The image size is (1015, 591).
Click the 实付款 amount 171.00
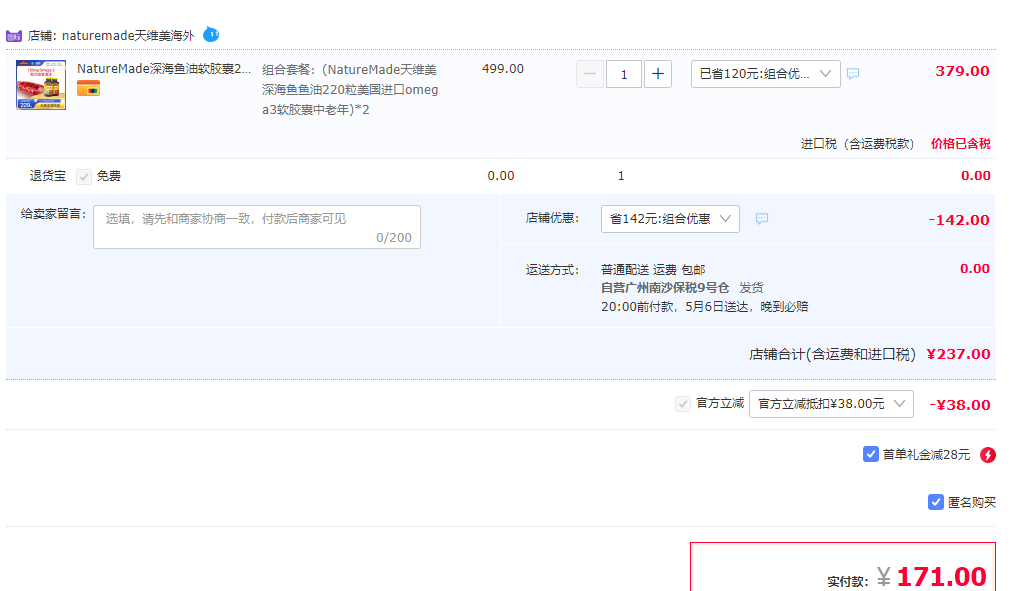[941, 576]
